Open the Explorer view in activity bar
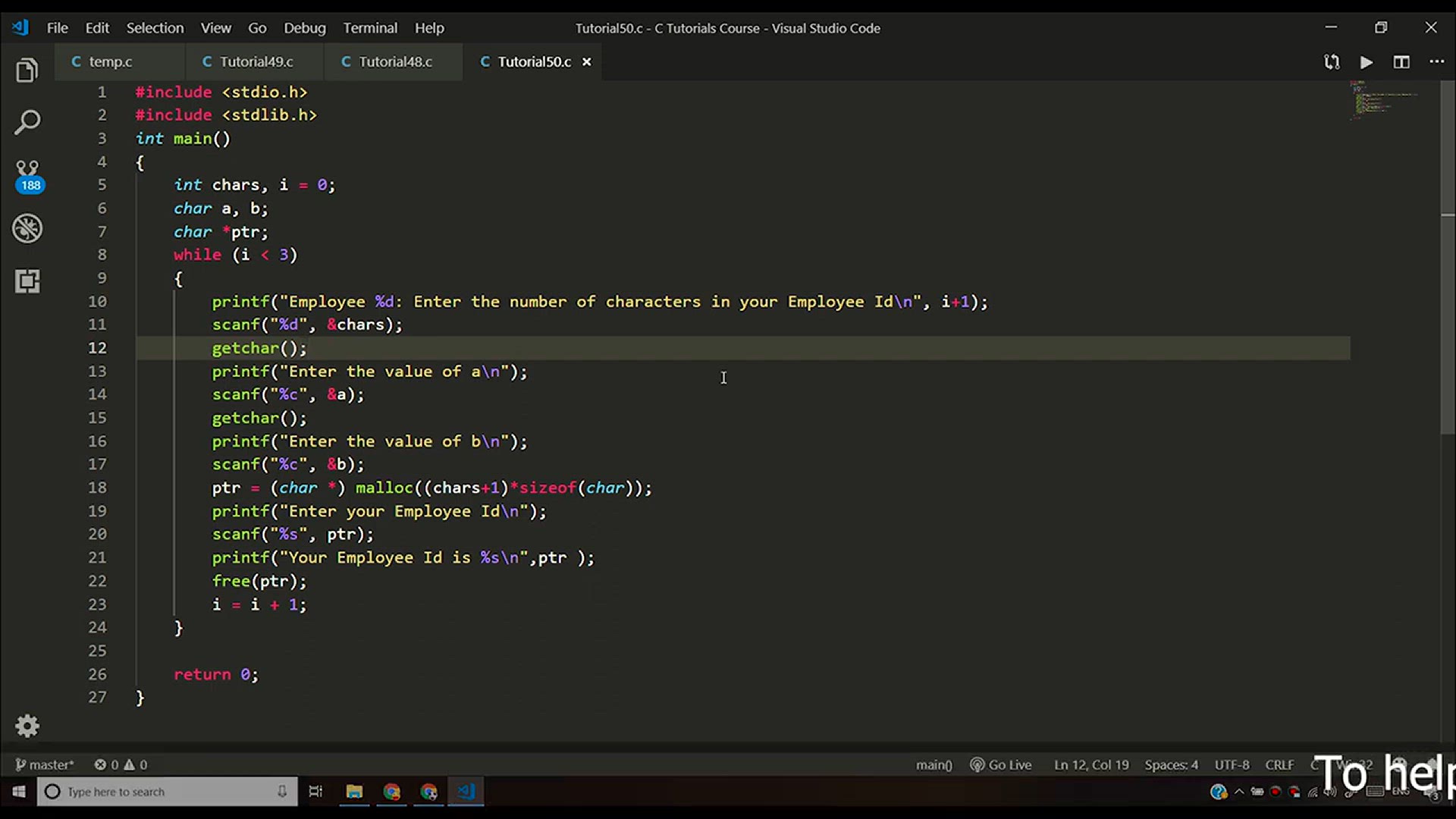 pos(27,71)
